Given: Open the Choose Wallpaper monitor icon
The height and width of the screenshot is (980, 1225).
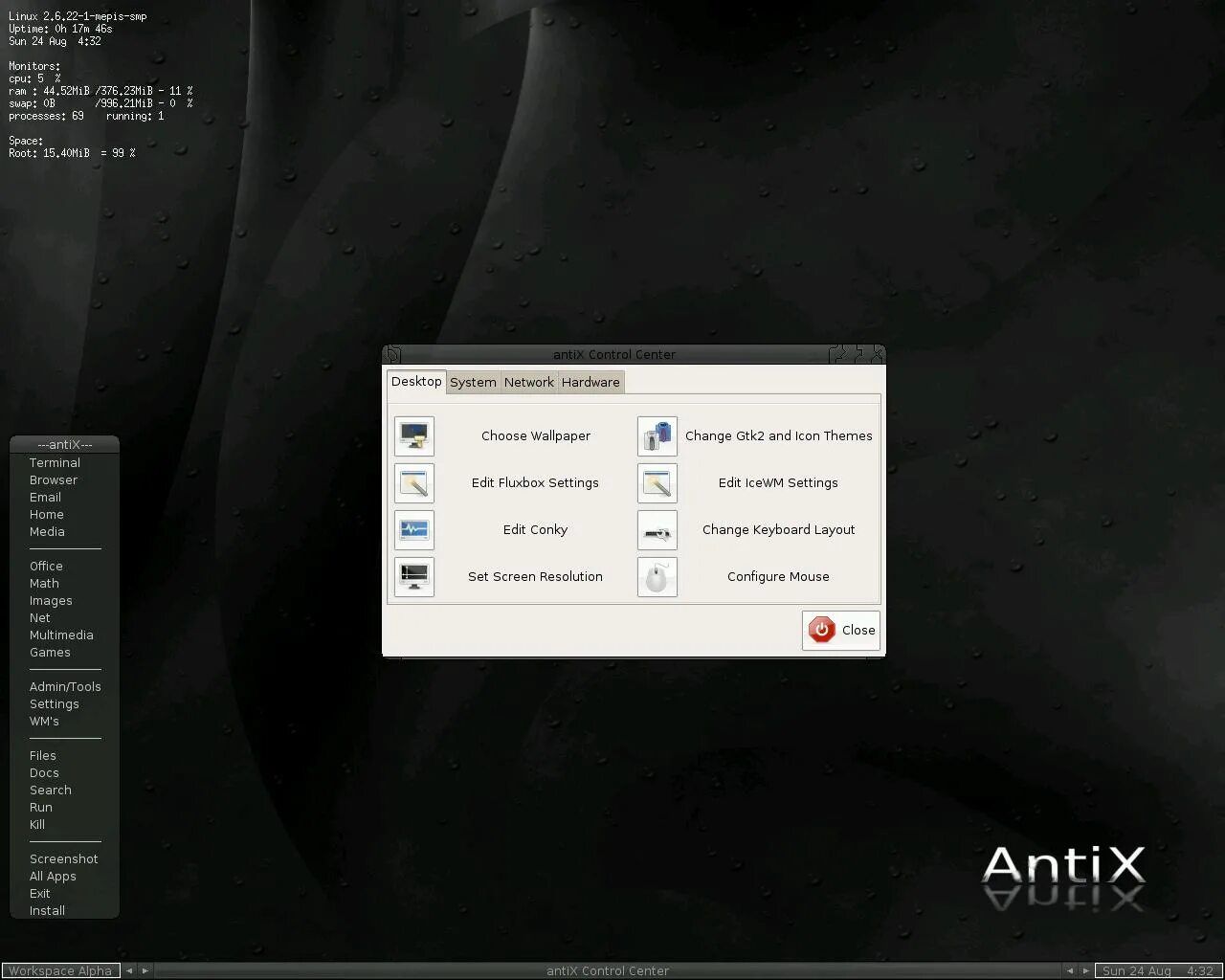Looking at the screenshot, I should (x=414, y=436).
